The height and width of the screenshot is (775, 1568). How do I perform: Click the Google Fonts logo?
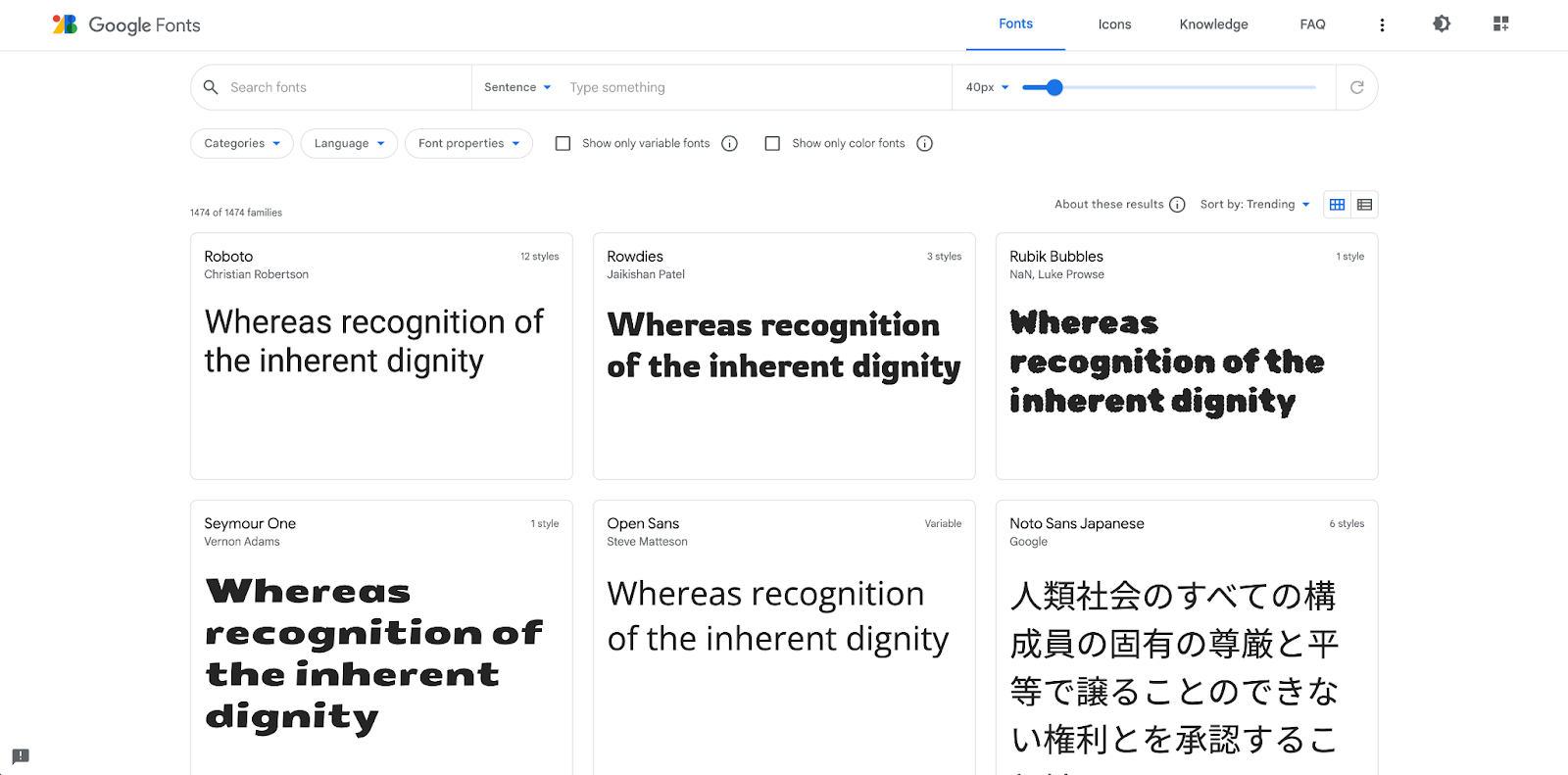(x=126, y=24)
